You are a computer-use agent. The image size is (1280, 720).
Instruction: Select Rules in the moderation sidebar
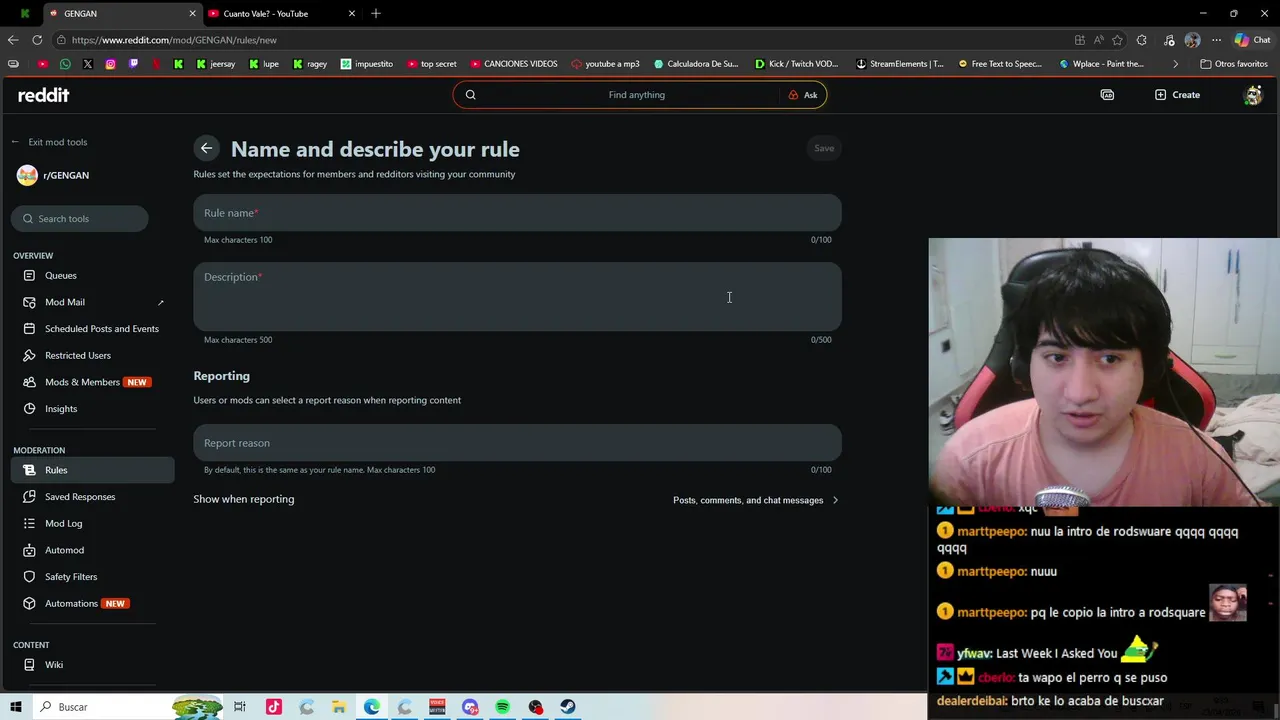(93, 470)
